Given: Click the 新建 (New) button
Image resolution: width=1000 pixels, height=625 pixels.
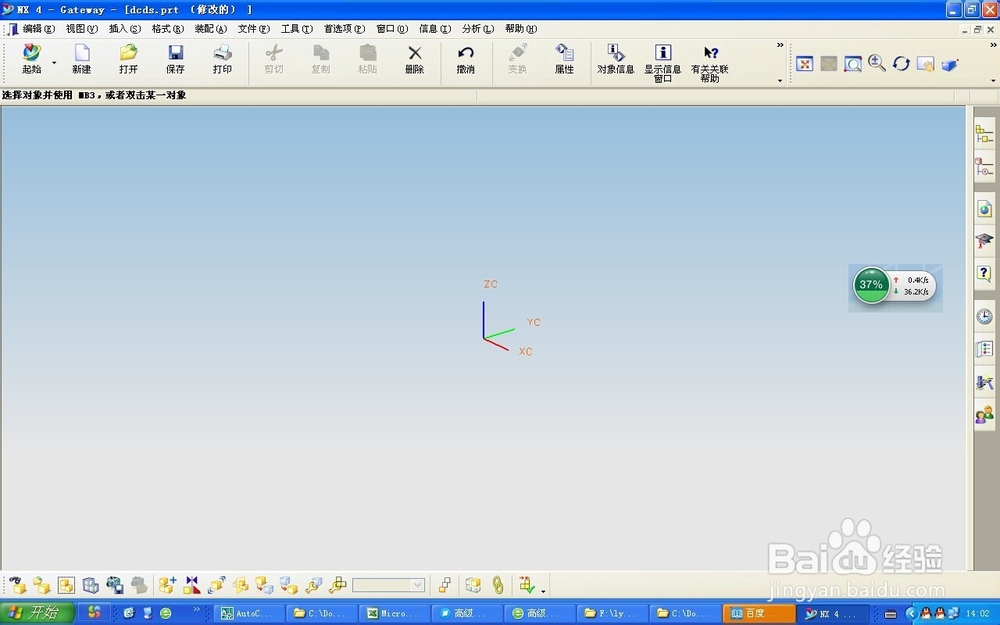Looking at the screenshot, I should 82,59.
